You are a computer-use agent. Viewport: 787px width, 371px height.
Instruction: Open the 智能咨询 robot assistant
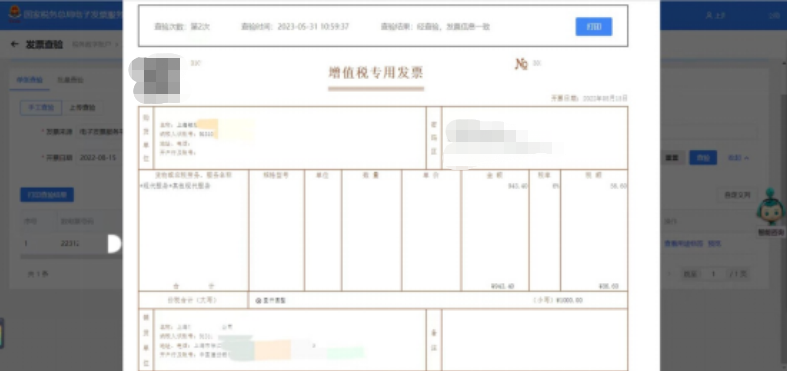tap(771, 212)
